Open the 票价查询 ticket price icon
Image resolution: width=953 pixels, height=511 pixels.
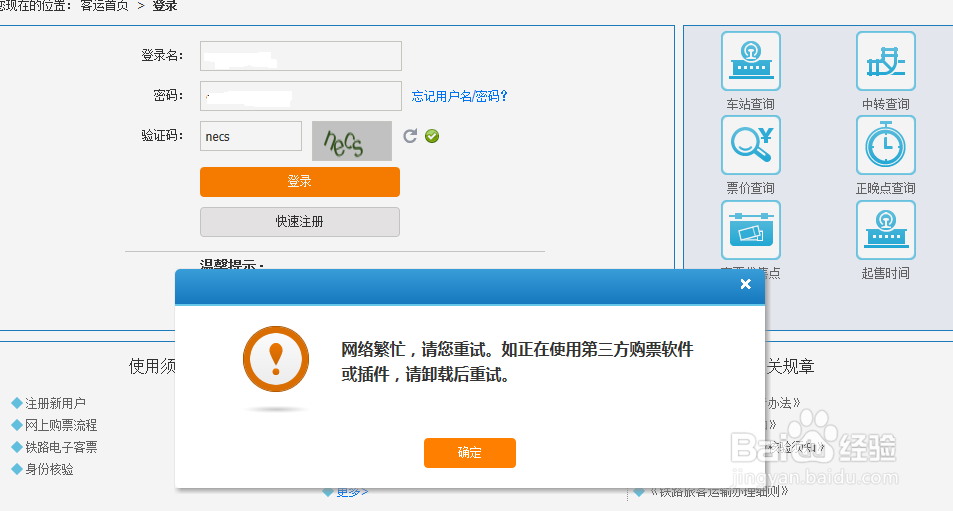pos(751,145)
